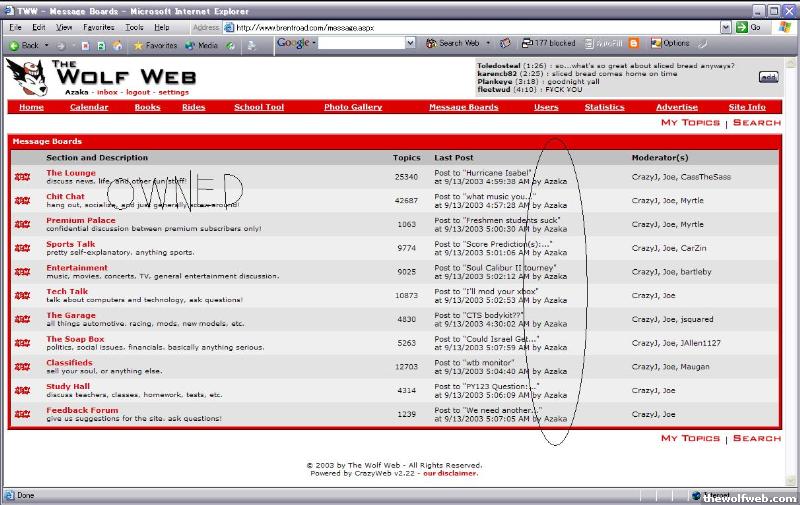This screenshot has width=800, height=505.
Task: Click the forum icon beside Premium Palace
Action: [22, 224]
